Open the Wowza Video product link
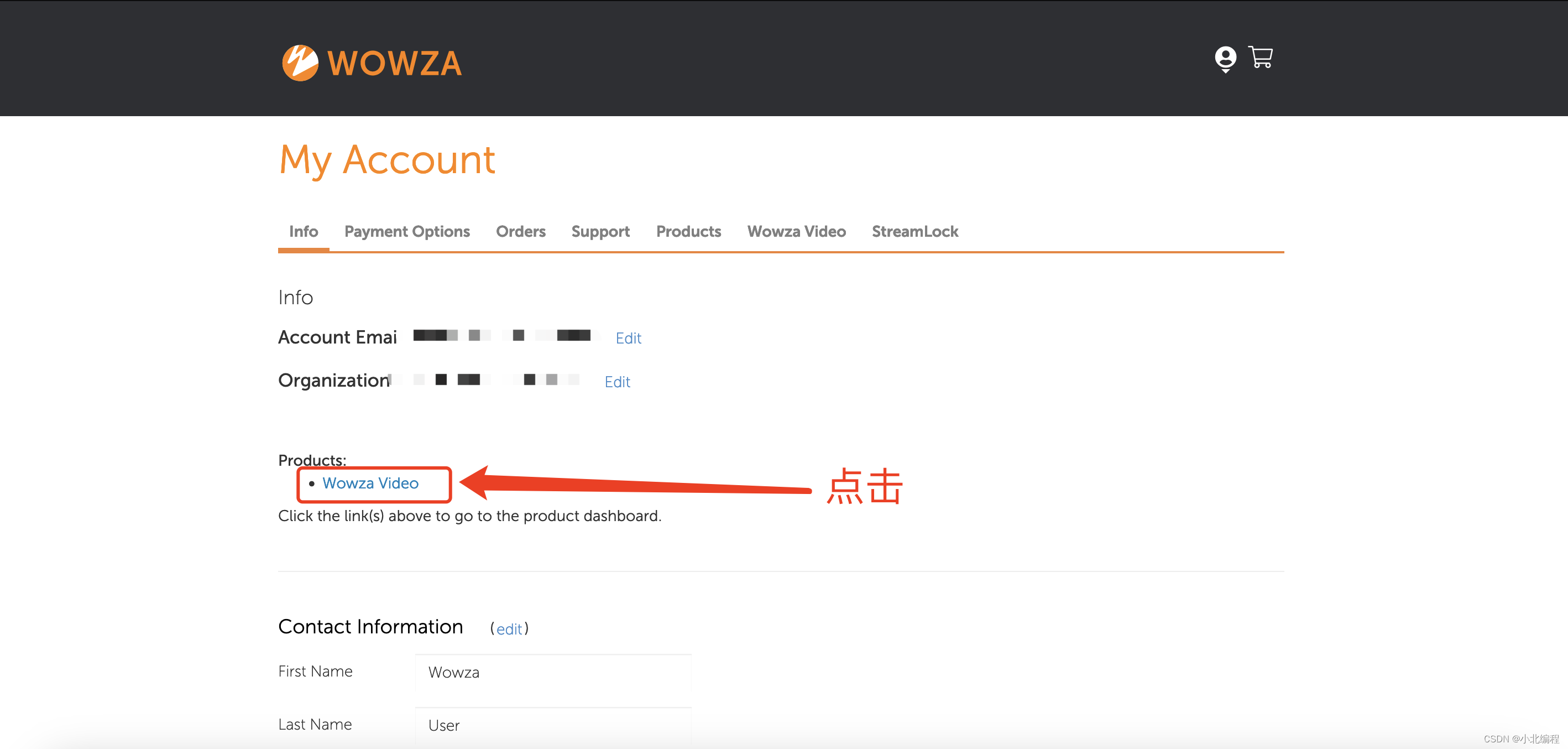 (x=370, y=483)
